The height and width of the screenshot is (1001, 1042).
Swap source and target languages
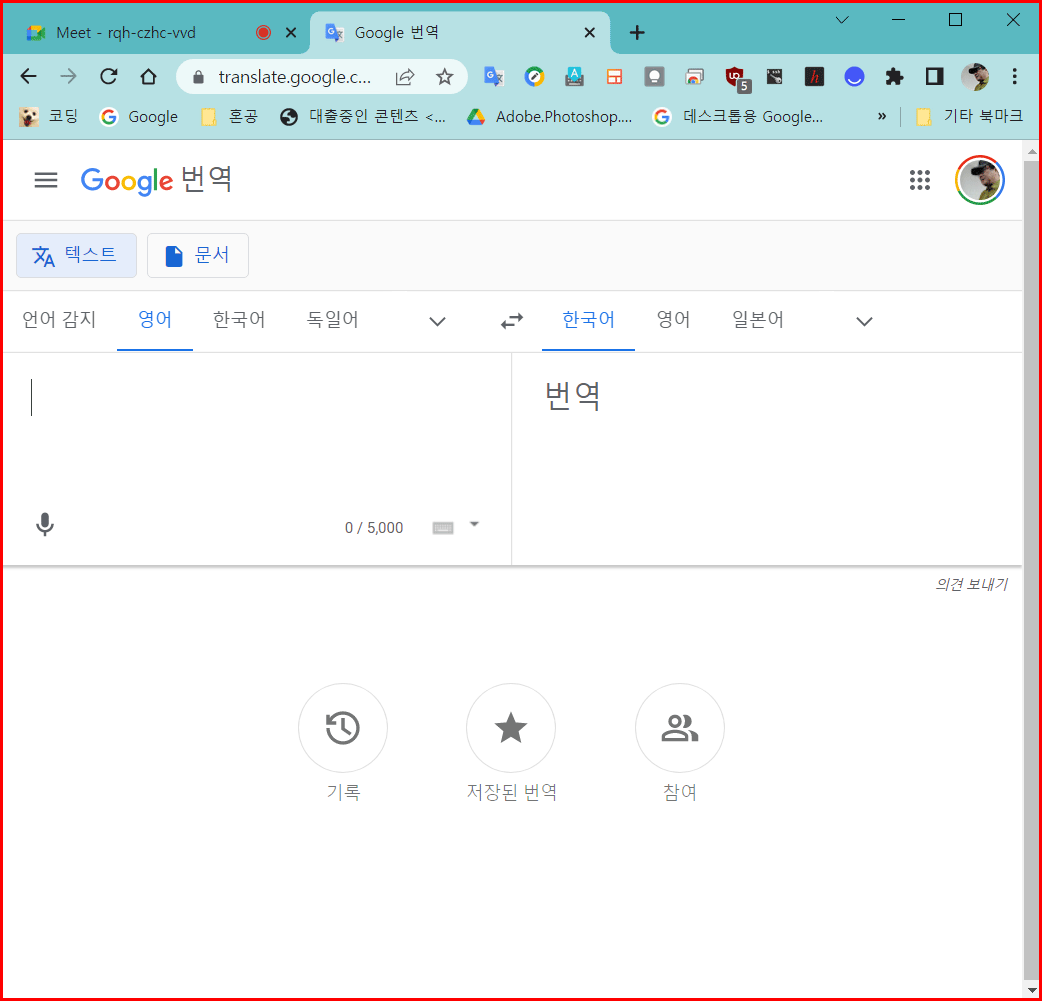(x=512, y=322)
